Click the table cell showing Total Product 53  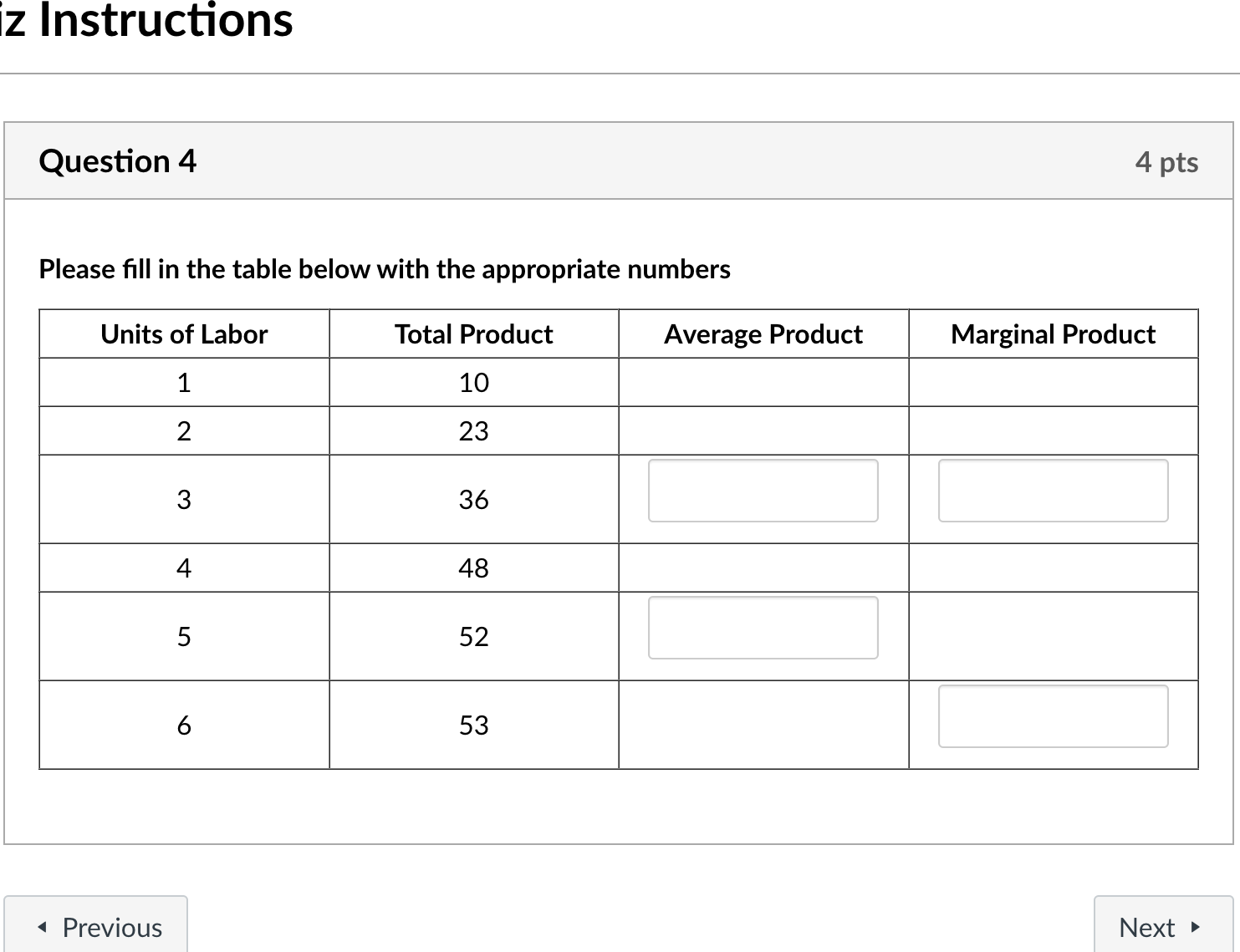(473, 725)
